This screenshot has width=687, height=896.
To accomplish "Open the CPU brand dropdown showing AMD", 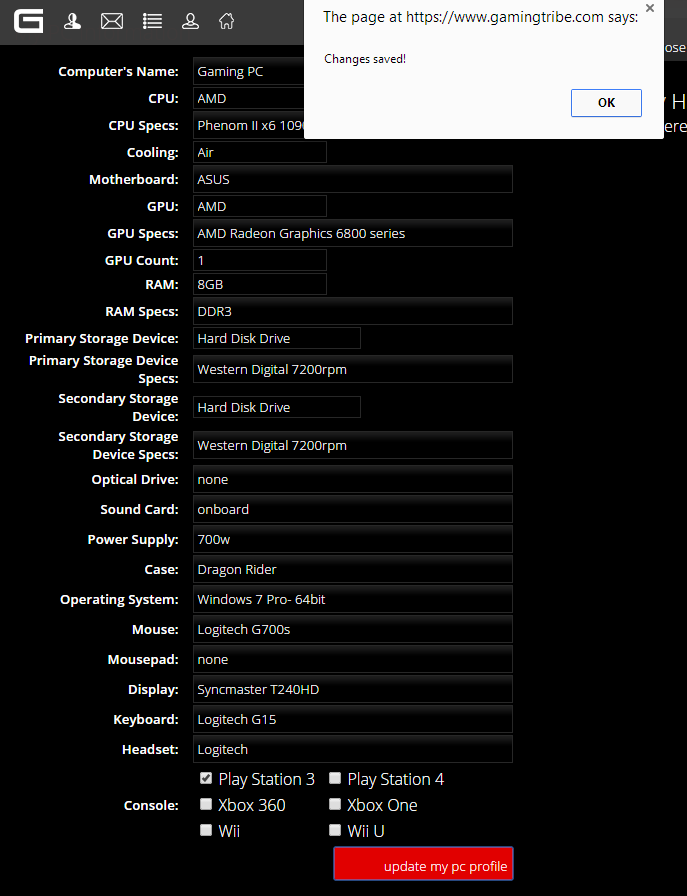I will tap(249, 98).
